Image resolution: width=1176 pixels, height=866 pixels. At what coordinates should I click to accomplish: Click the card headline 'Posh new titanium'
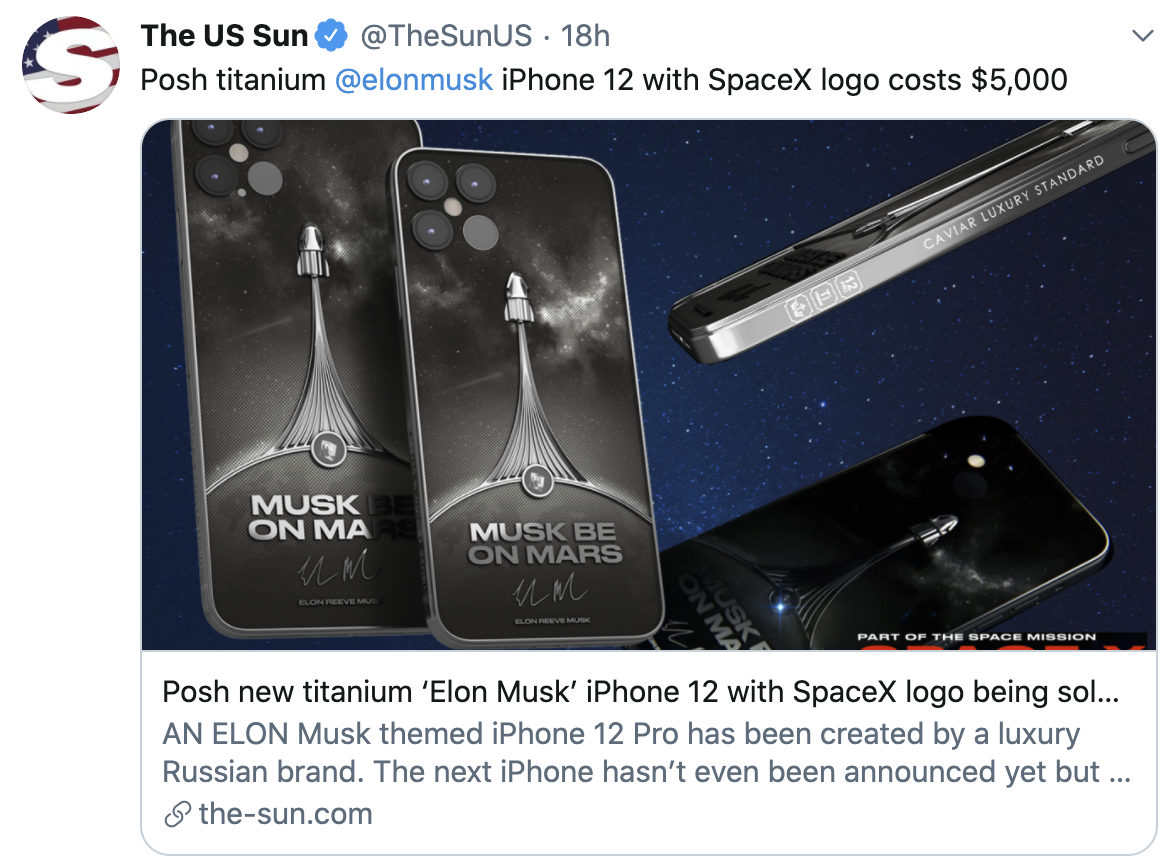point(640,693)
